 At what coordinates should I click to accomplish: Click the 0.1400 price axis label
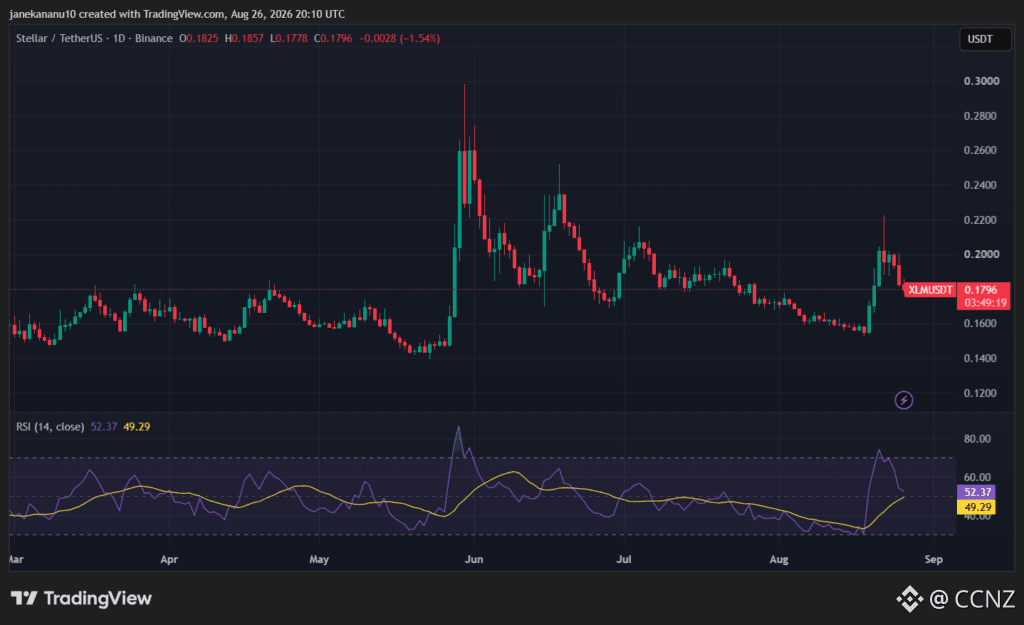click(982, 358)
